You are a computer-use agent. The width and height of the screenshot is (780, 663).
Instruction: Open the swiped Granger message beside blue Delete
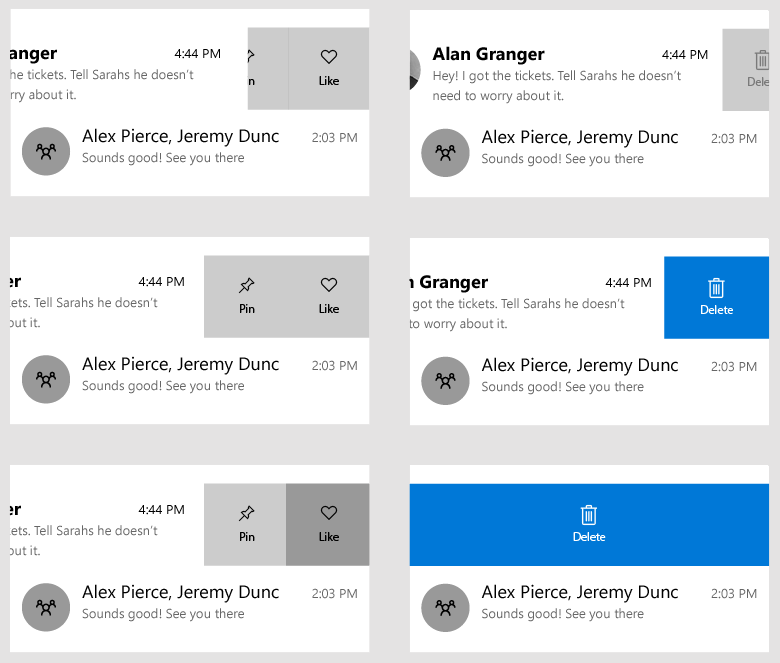(537, 297)
